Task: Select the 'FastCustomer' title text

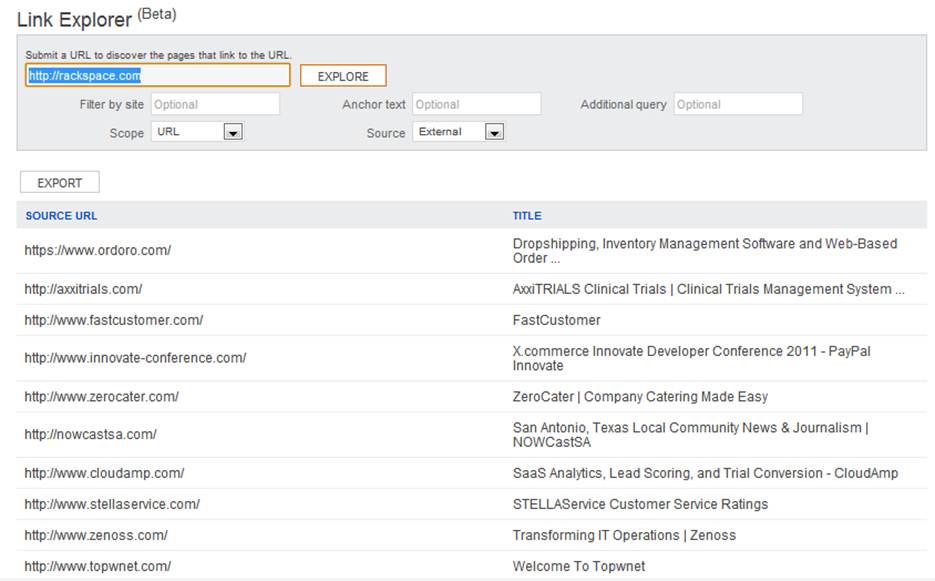Action: [556, 320]
